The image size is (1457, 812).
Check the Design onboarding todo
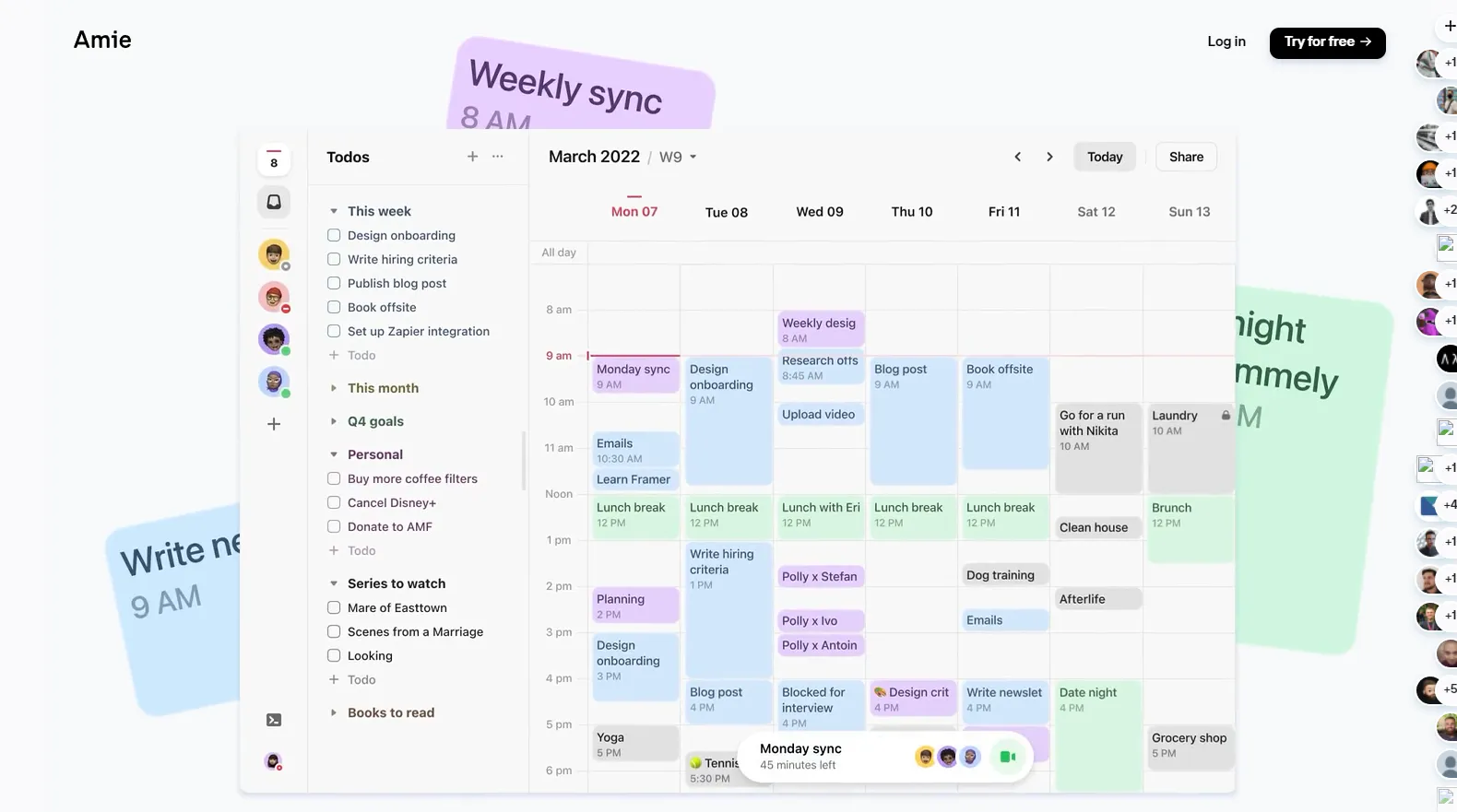[x=334, y=235]
